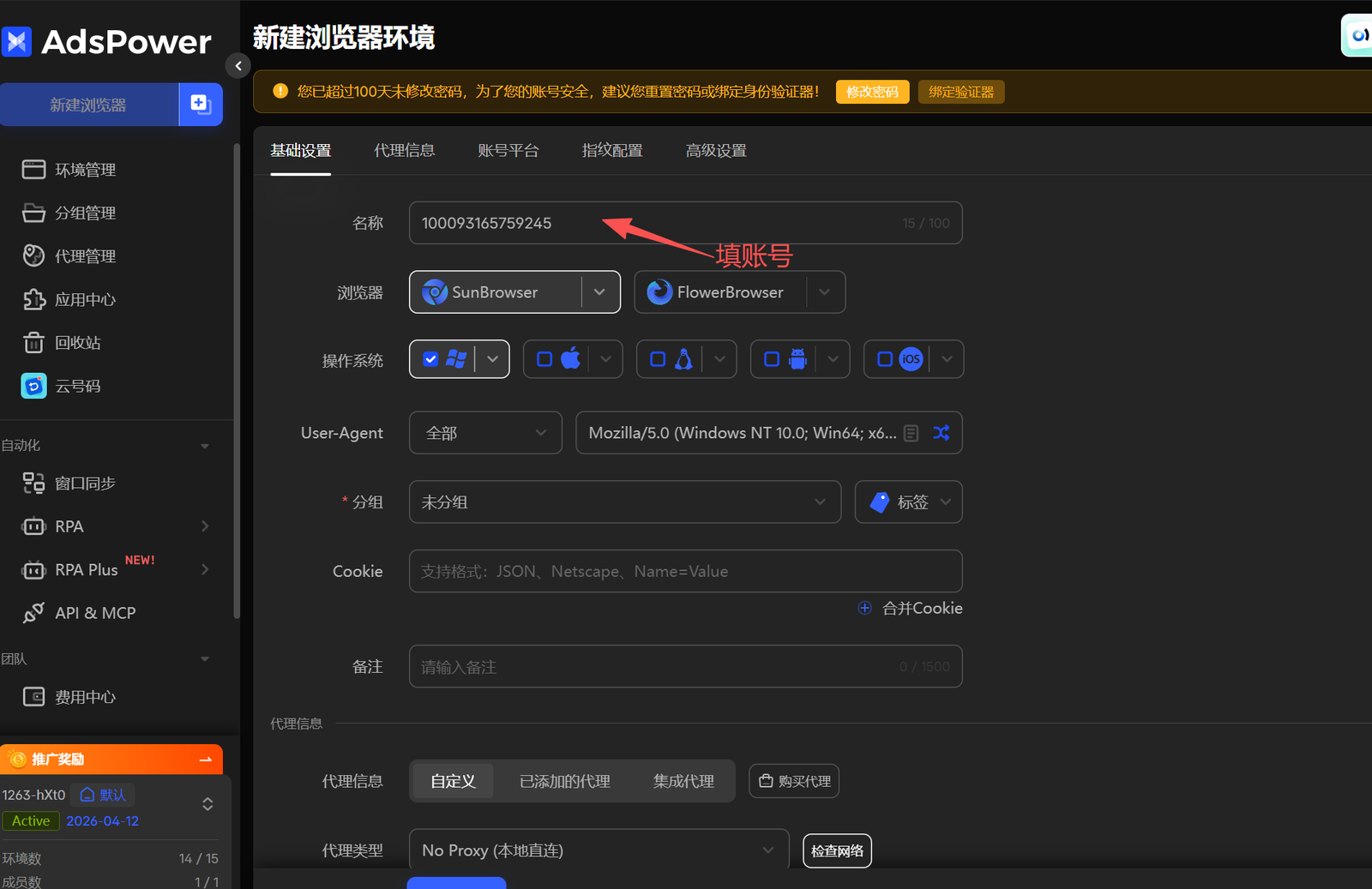Uncheck the Windows operating system checkbox

click(431, 359)
